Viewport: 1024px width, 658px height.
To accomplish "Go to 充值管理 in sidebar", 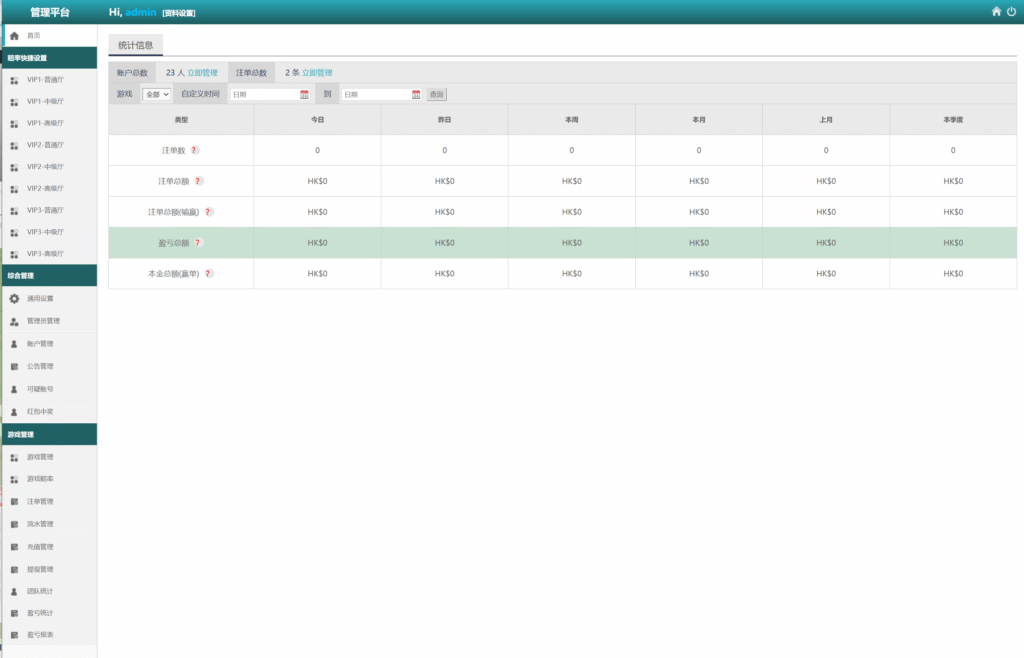I will click(x=40, y=547).
